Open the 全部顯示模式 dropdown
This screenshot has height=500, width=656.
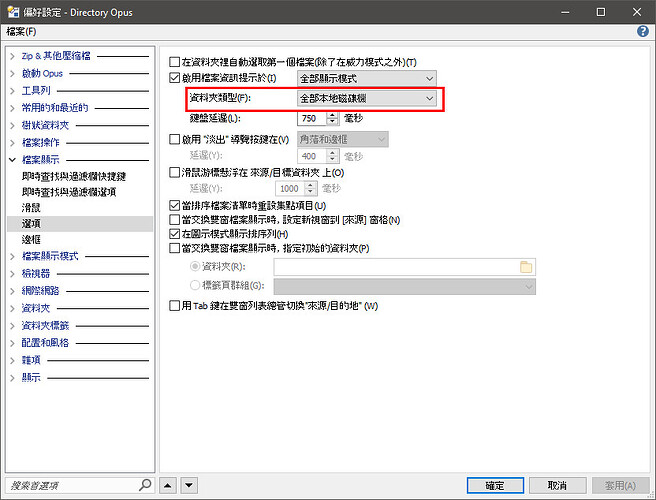coord(367,78)
